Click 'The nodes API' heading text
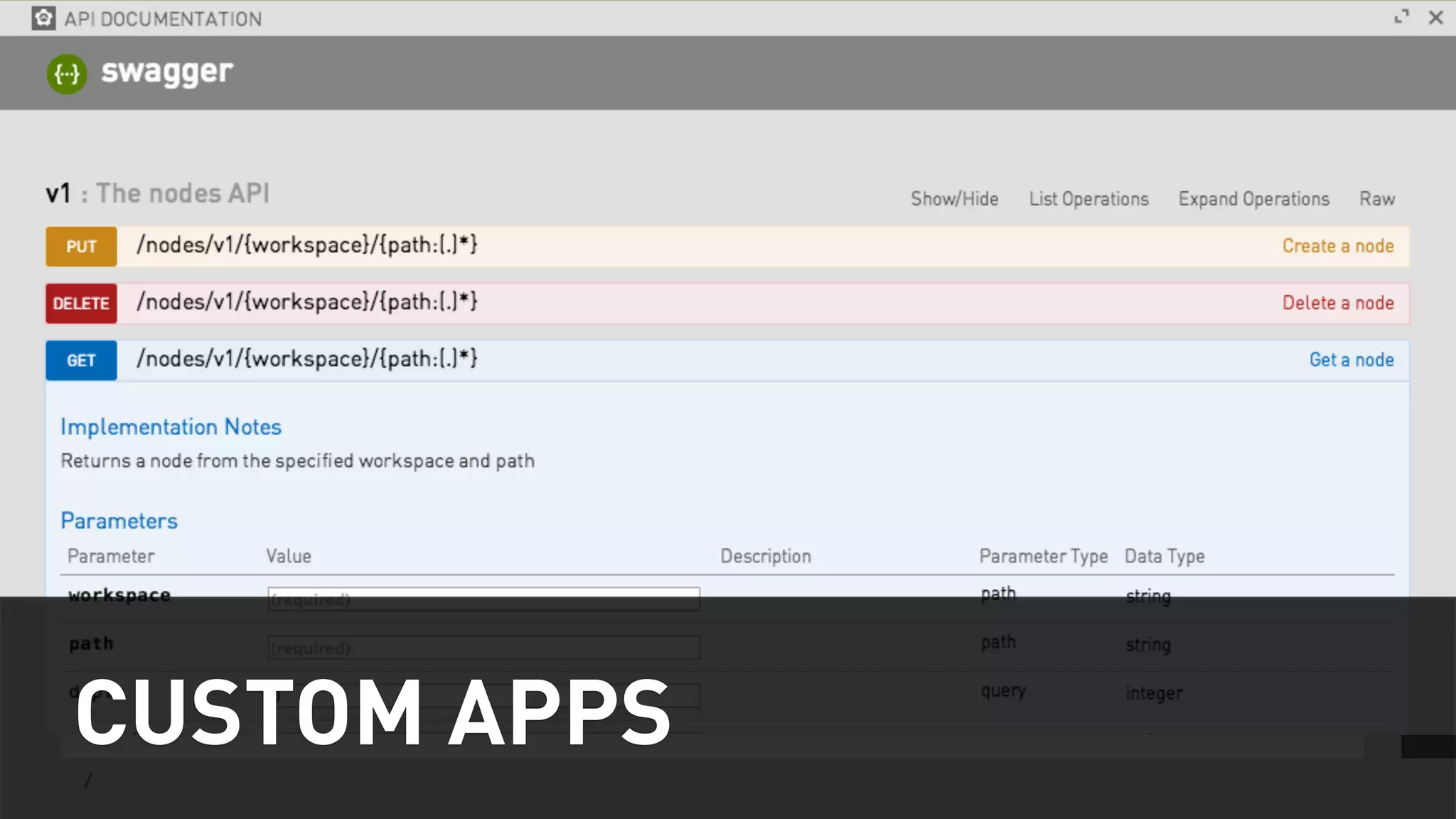 click(x=183, y=193)
